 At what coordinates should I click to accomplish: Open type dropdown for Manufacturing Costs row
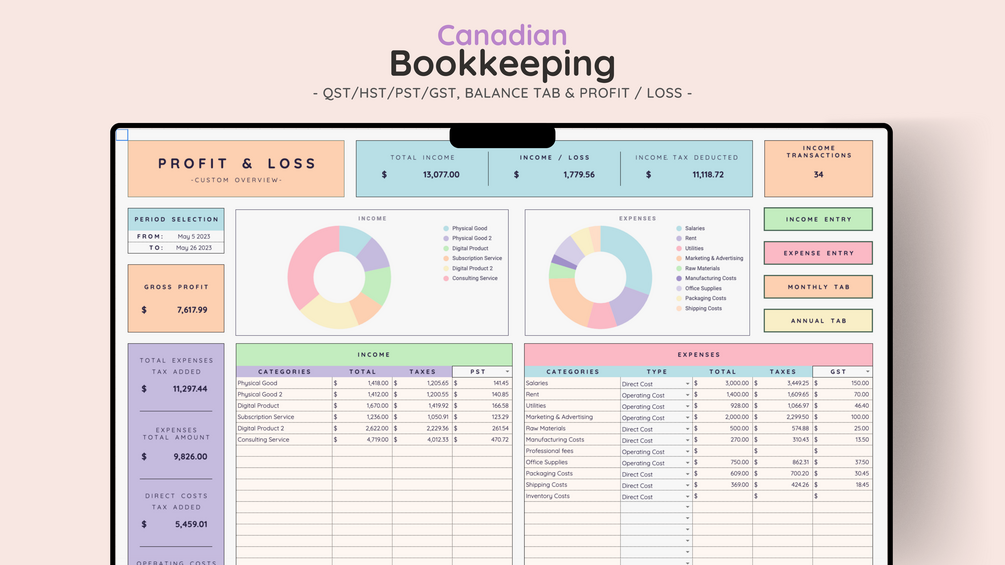pyautogui.click(x=687, y=440)
